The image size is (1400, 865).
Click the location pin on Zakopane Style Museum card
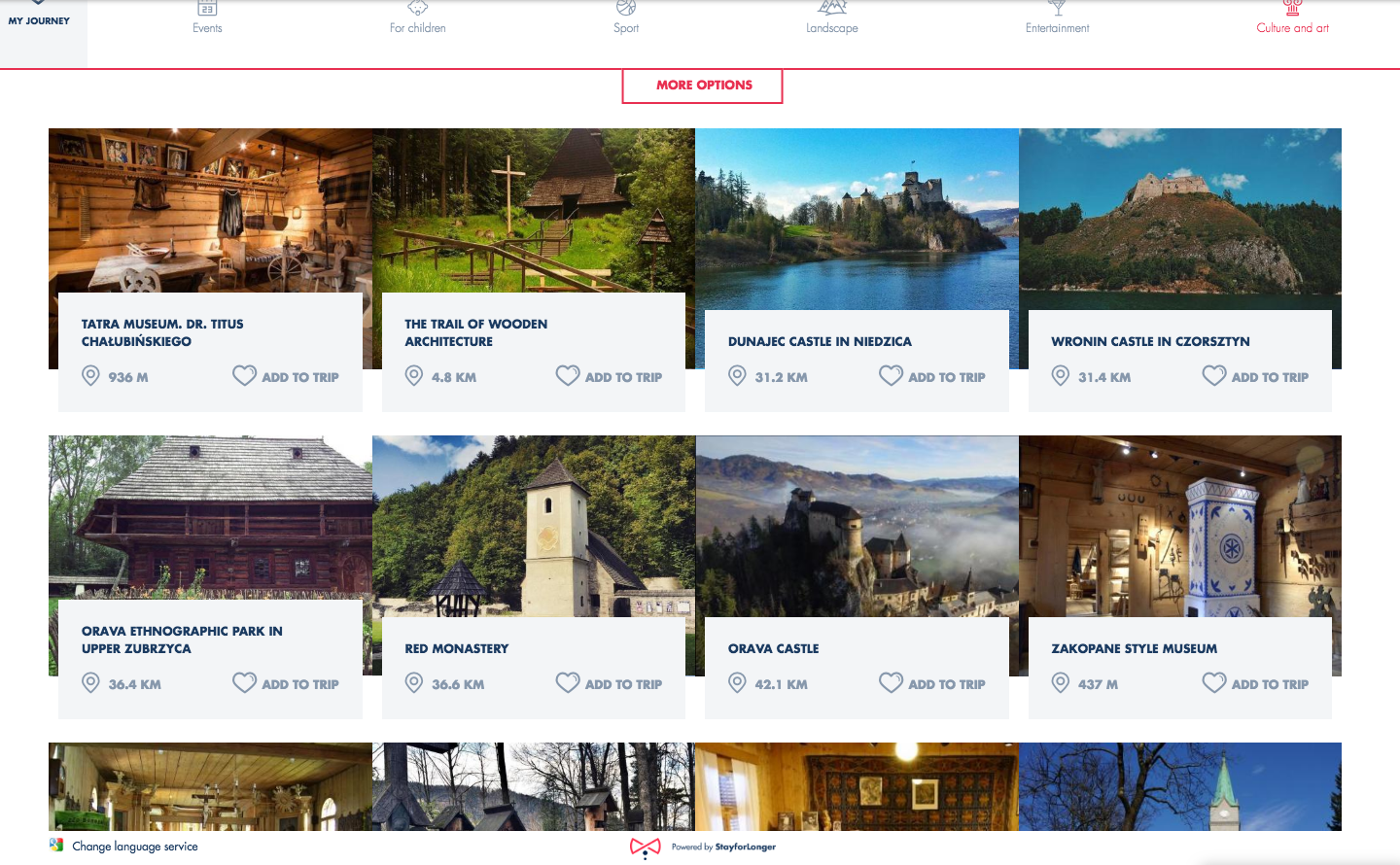tap(1061, 683)
